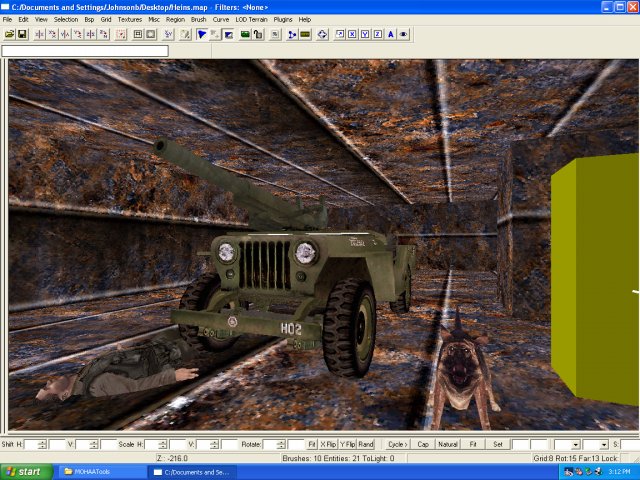
Task: Click the Cap button
Action: [x=423, y=444]
